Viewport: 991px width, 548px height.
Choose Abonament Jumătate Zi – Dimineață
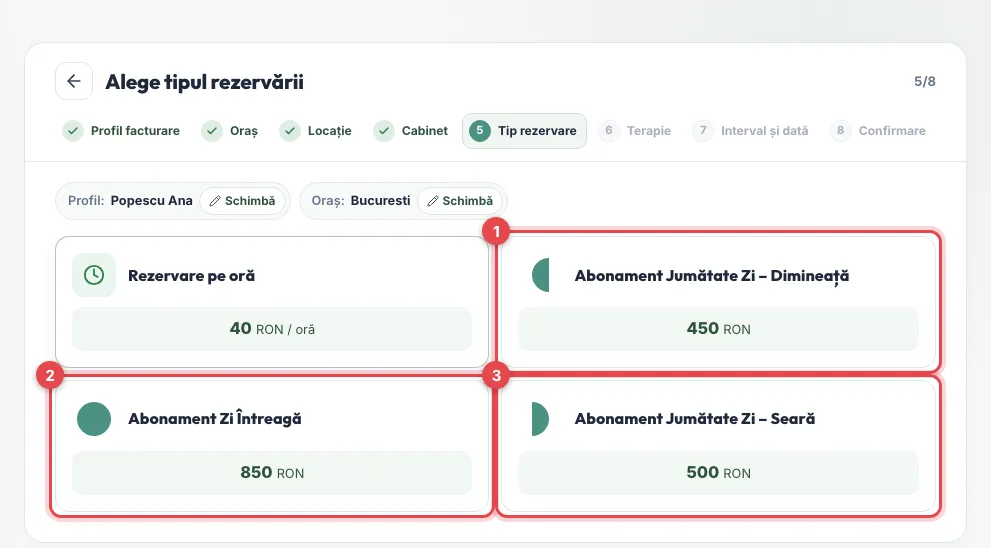click(719, 302)
